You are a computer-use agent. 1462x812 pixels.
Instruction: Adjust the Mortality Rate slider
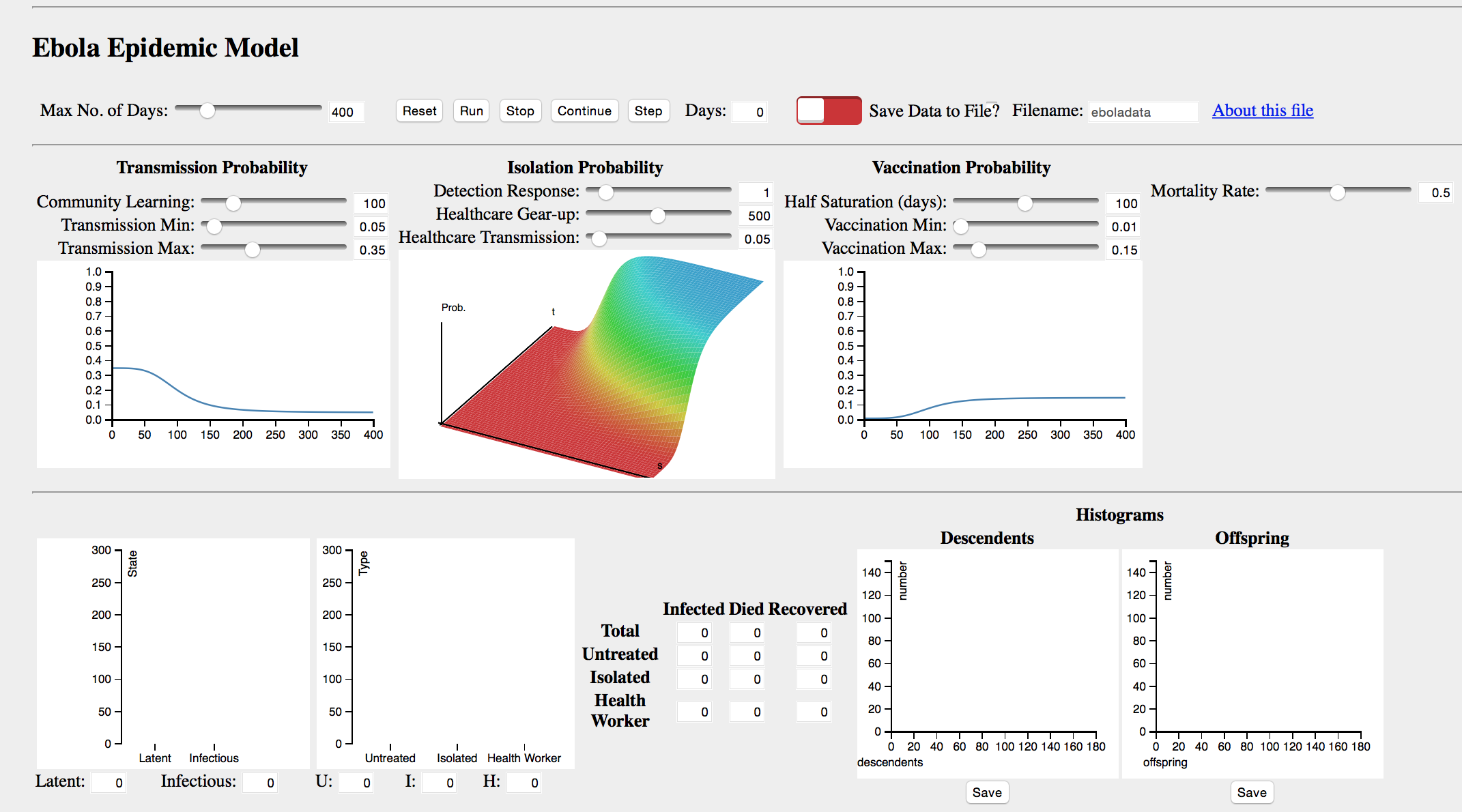coord(1338,192)
